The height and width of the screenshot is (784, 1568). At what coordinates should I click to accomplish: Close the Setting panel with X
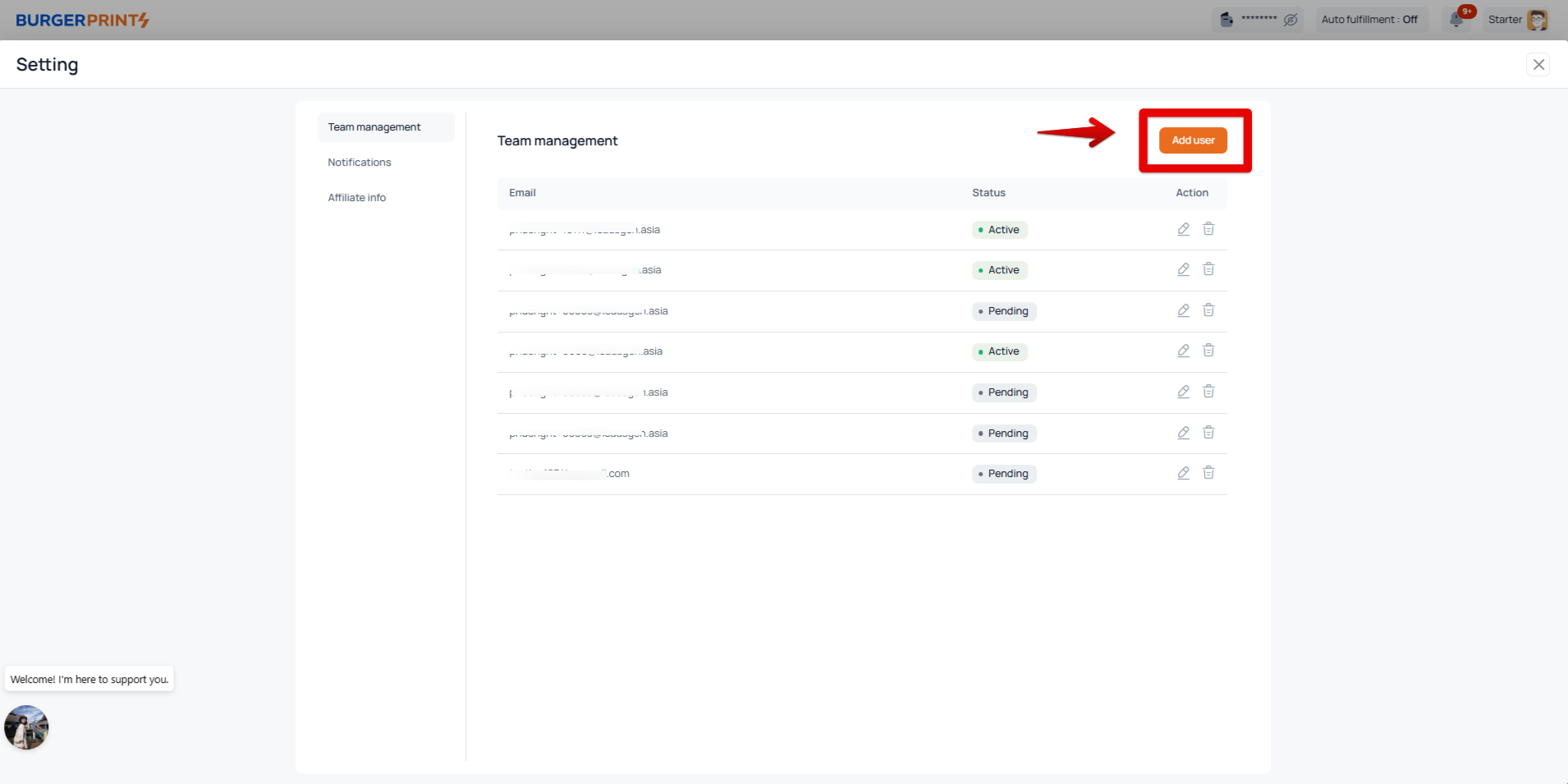point(1538,65)
